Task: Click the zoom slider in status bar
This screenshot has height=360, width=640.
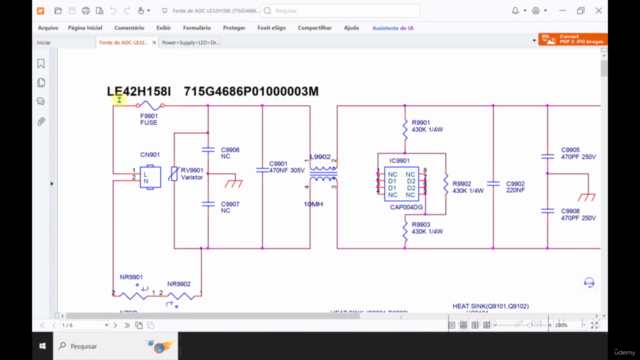Action: [x=522, y=325]
